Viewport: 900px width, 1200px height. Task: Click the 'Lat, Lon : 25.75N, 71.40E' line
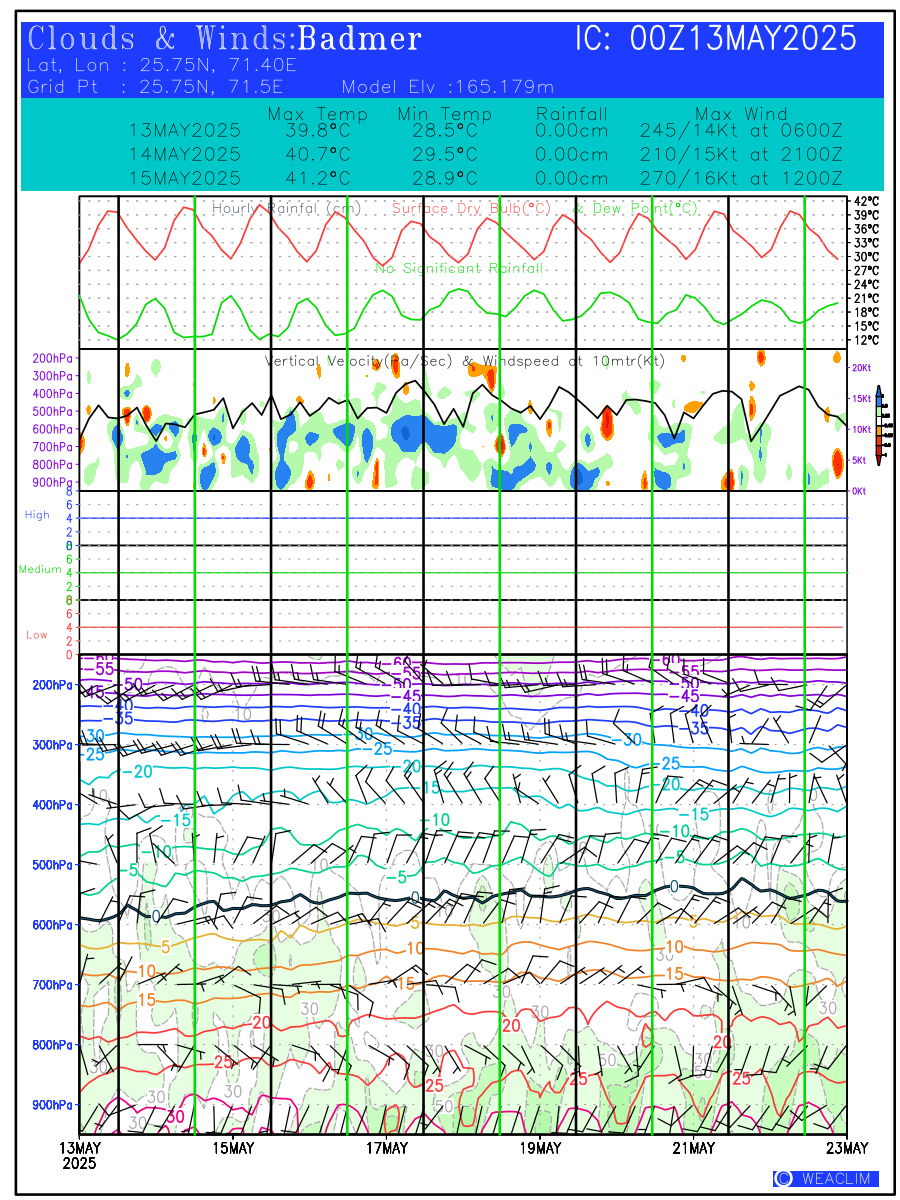[x=163, y=66]
